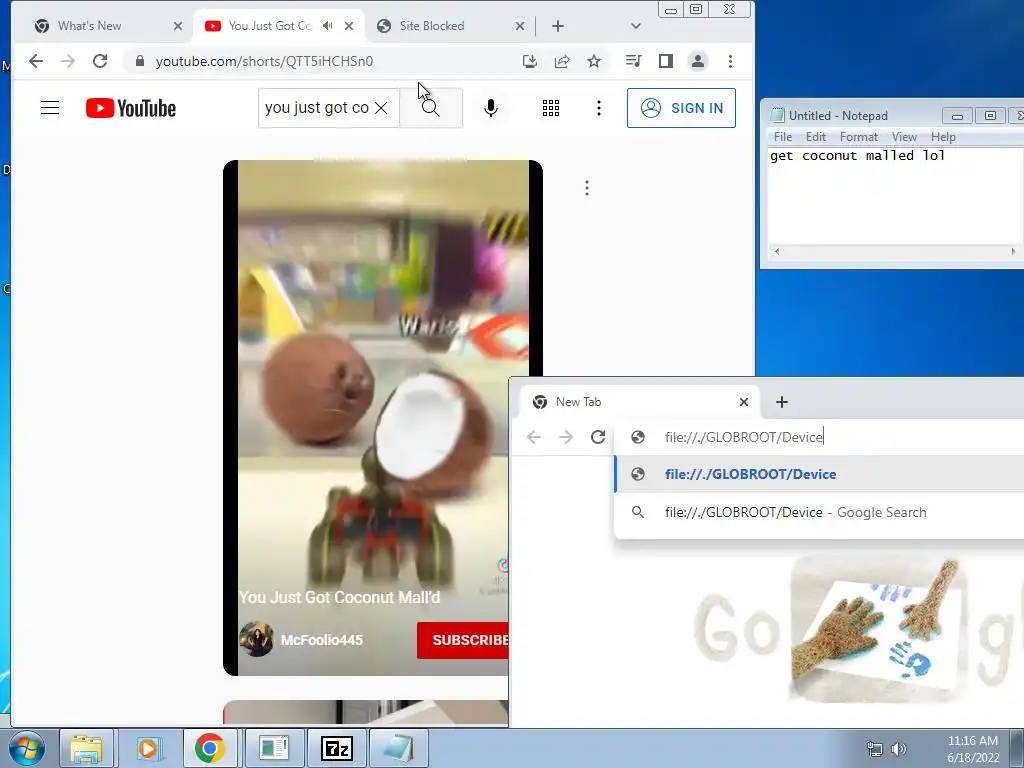This screenshot has width=1024, height=768.
Task: Bookmark this page with the star icon
Action: point(594,61)
